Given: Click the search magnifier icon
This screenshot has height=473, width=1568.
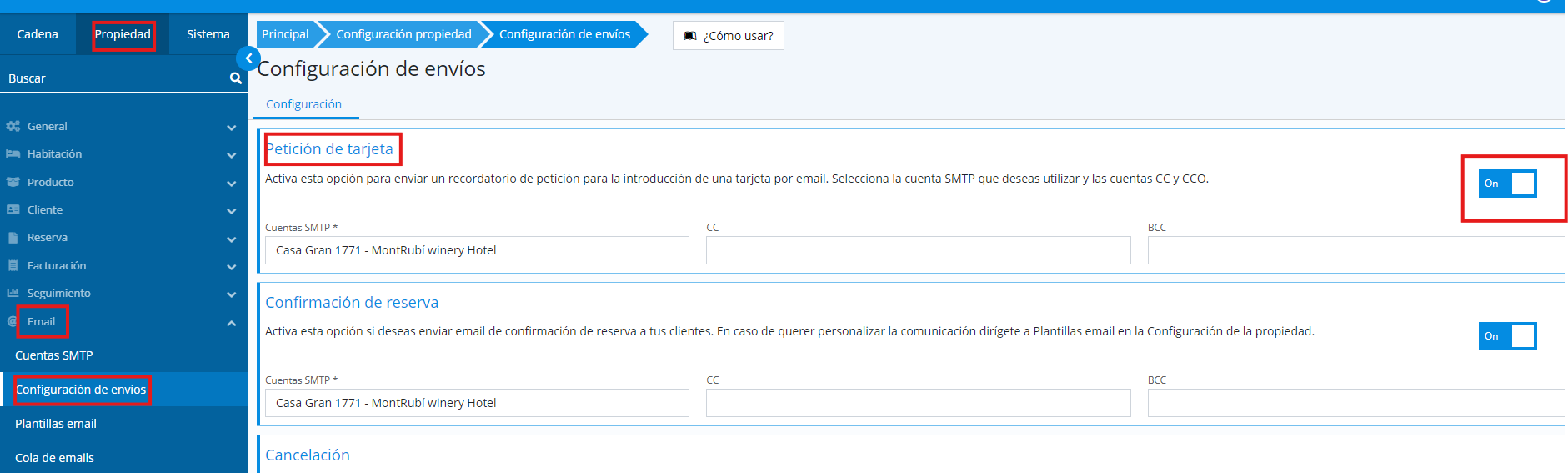Looking at the screenshot, I should [x=236, y=78].
